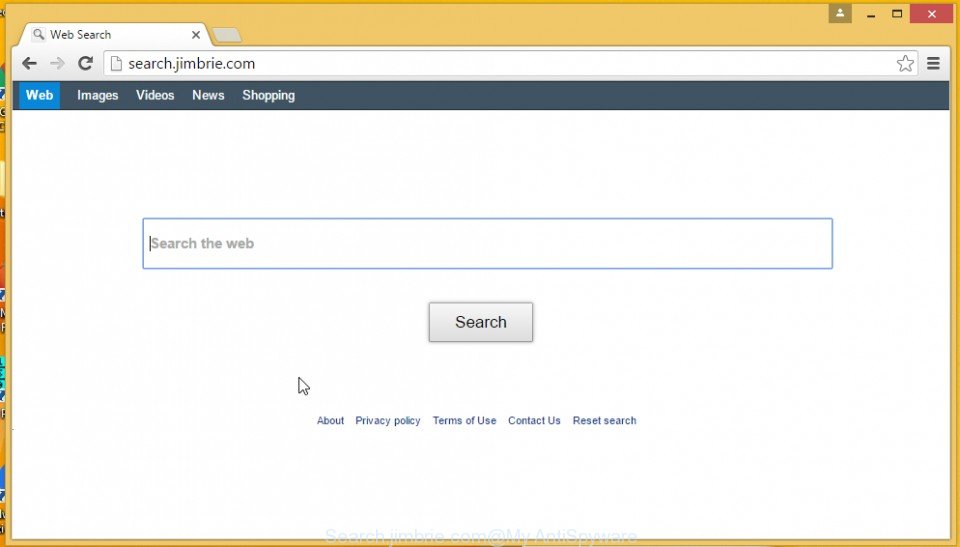Close the Web Search tab
960x547 pixels.
[x=196, y=35]
